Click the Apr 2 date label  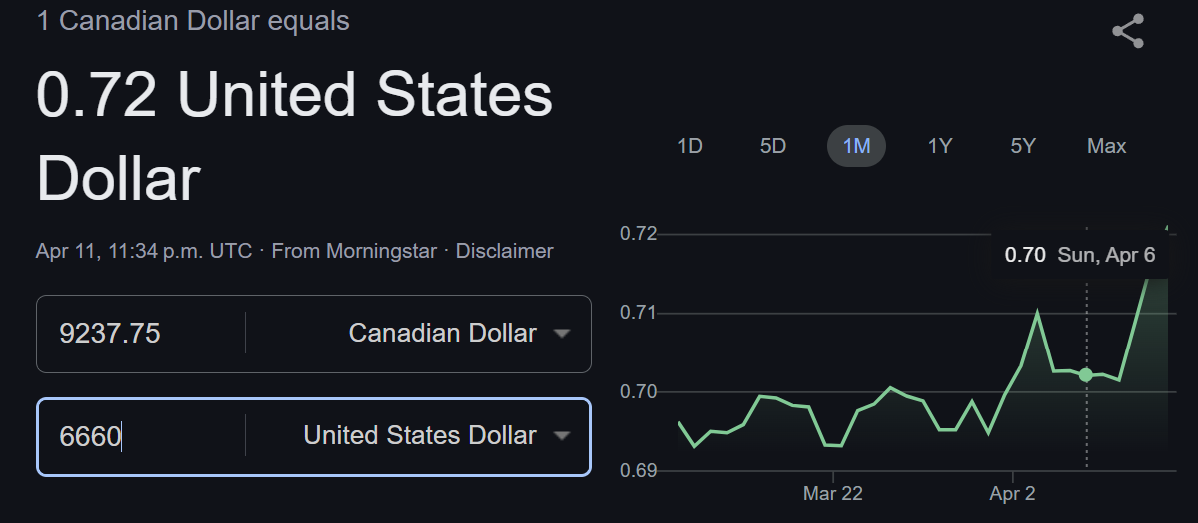coord(1012,493)
